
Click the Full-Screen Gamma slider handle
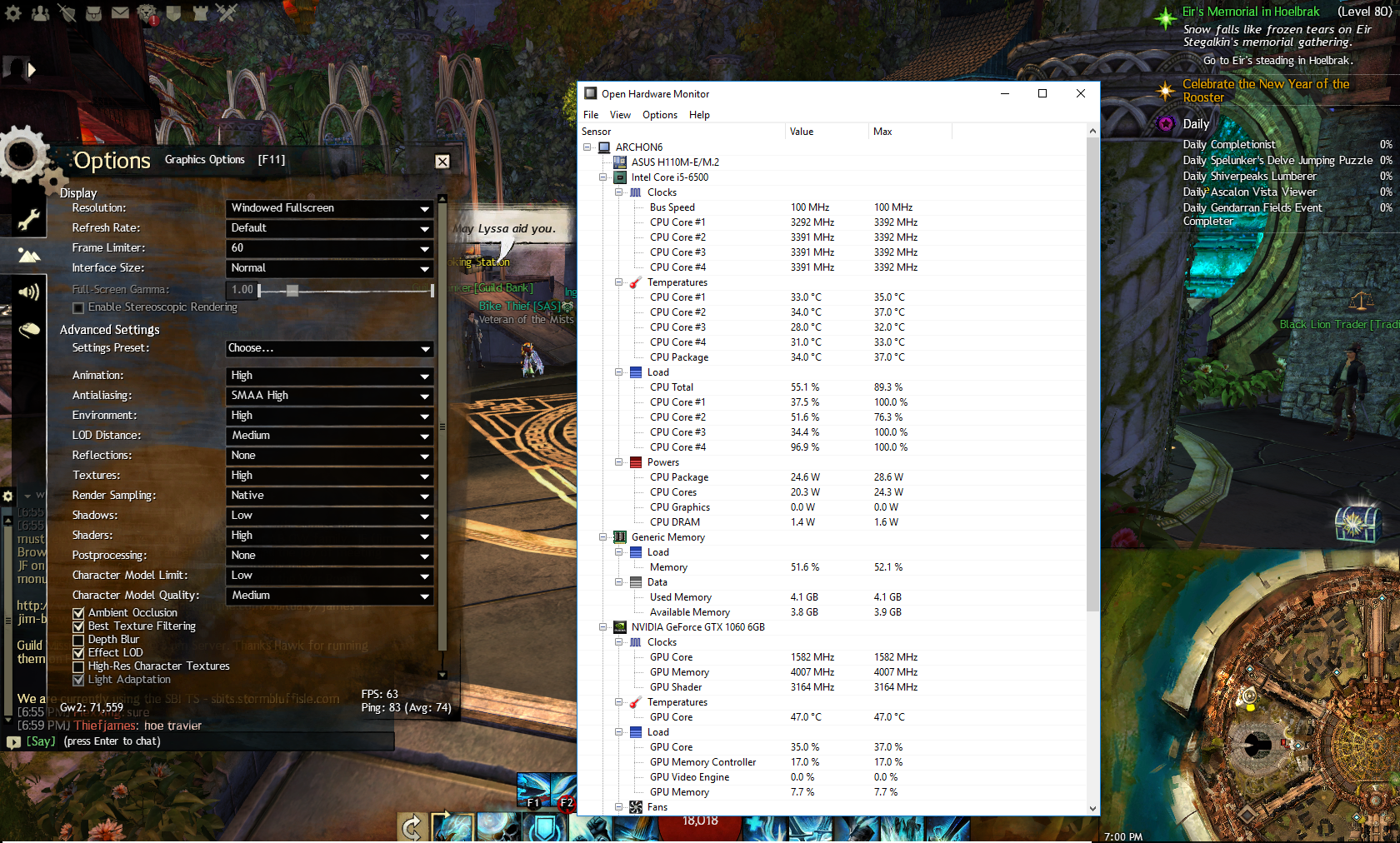(x=292, y=291)
